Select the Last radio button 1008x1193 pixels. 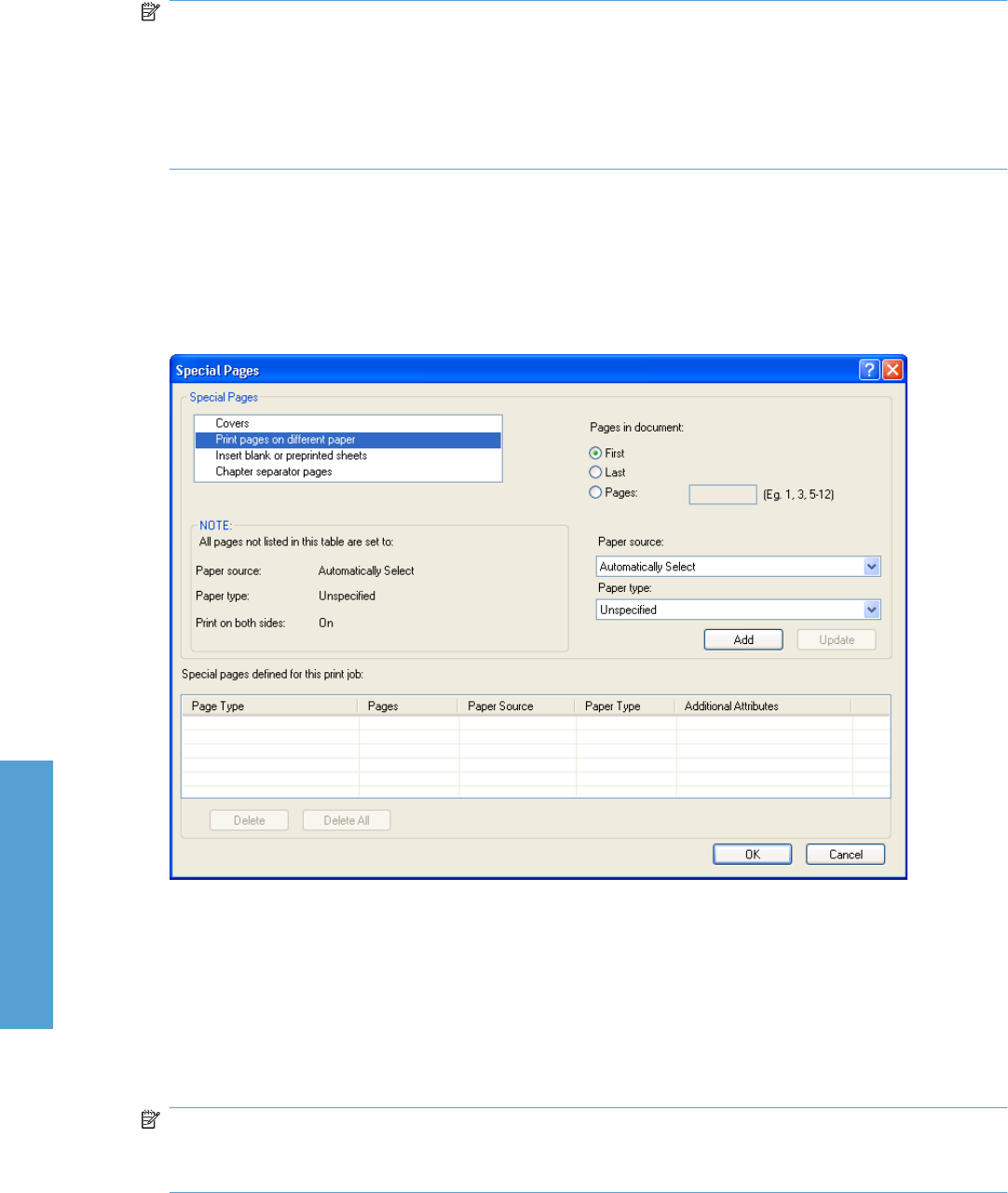point(595,473)
